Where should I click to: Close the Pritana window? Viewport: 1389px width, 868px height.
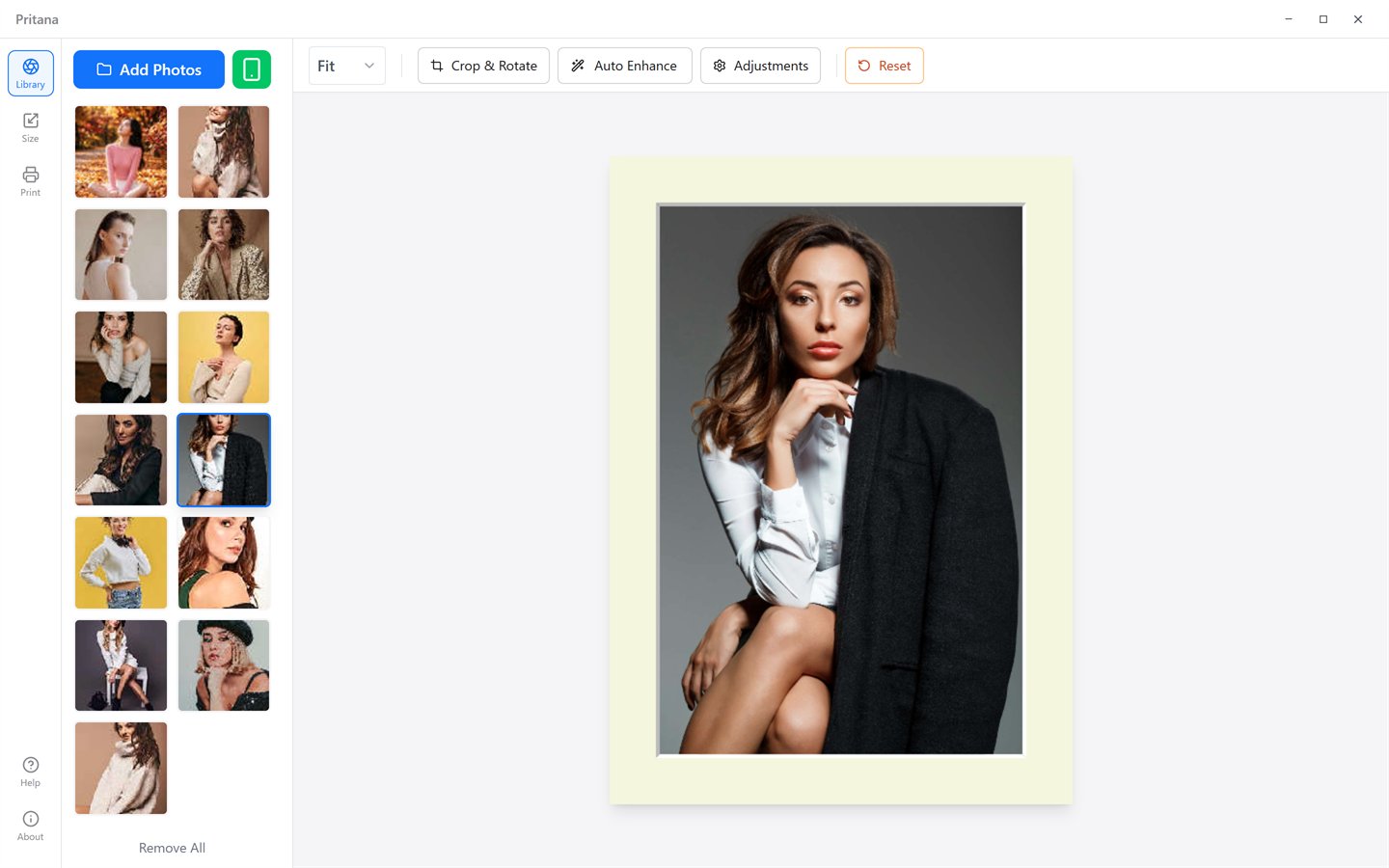click(x=1358, y=19)
